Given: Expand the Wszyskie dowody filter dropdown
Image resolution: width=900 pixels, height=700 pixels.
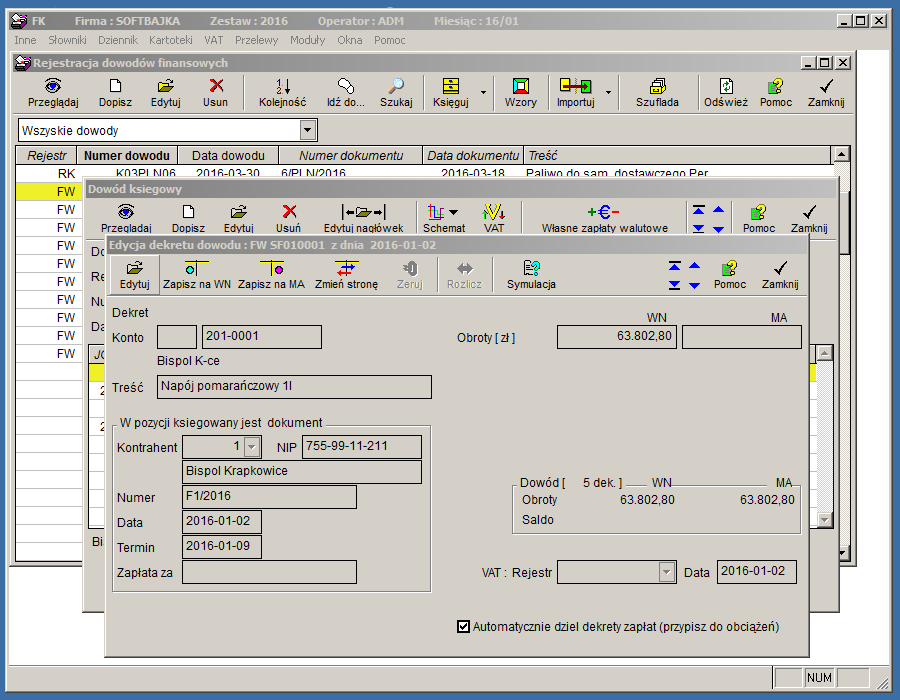Looking at the screenshot, I should click(308, 130).
